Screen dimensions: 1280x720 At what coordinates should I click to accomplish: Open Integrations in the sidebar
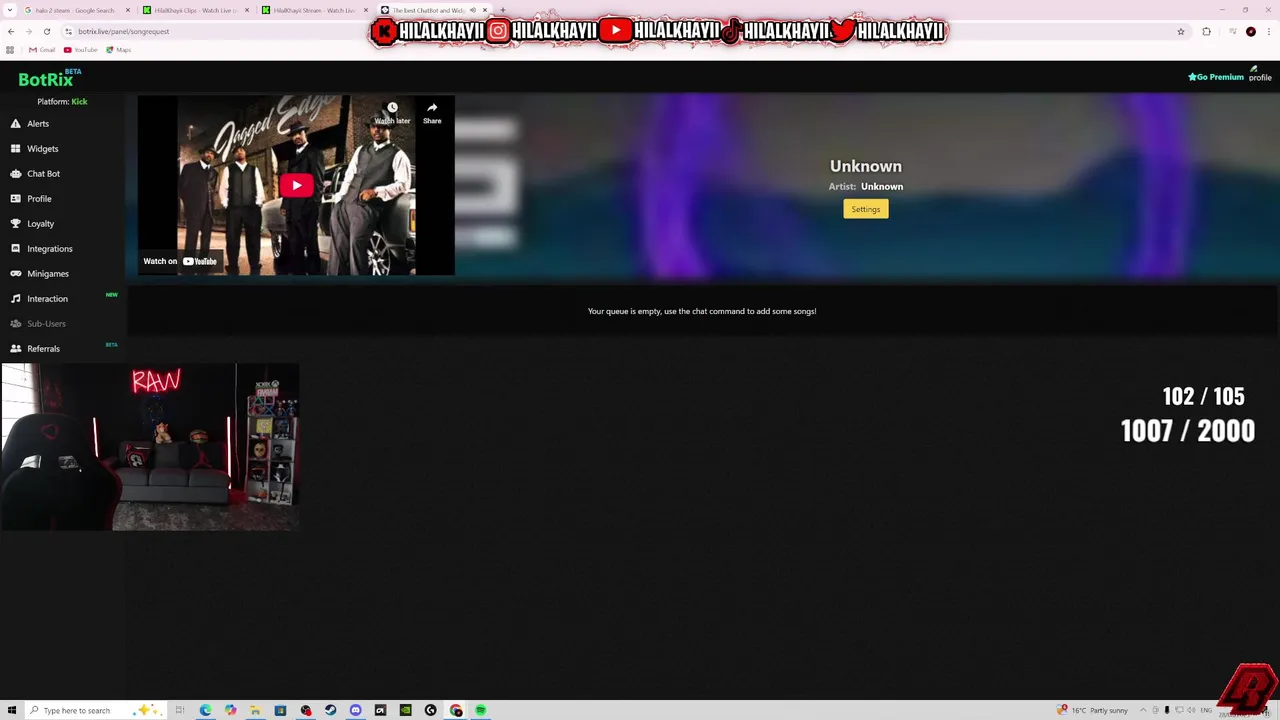49,249
